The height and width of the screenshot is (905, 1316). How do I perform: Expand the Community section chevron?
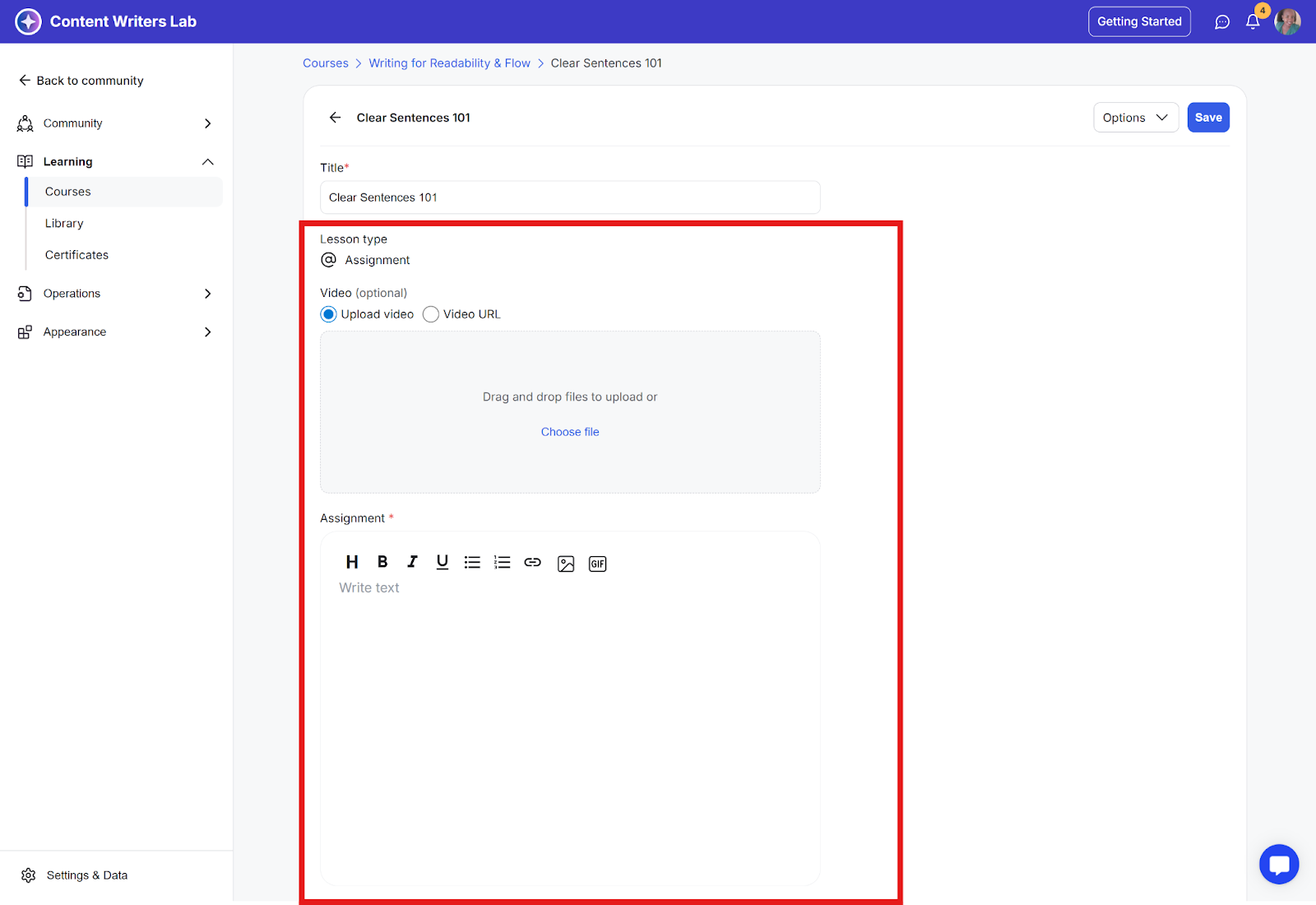pos(208,123)
